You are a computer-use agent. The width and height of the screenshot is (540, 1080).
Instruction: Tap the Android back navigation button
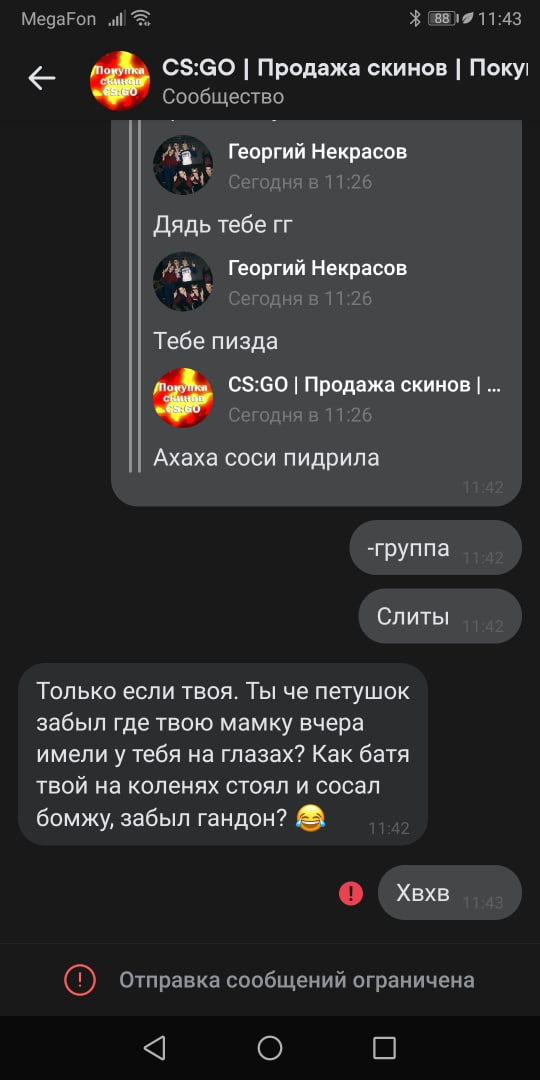click(154, 1048)
